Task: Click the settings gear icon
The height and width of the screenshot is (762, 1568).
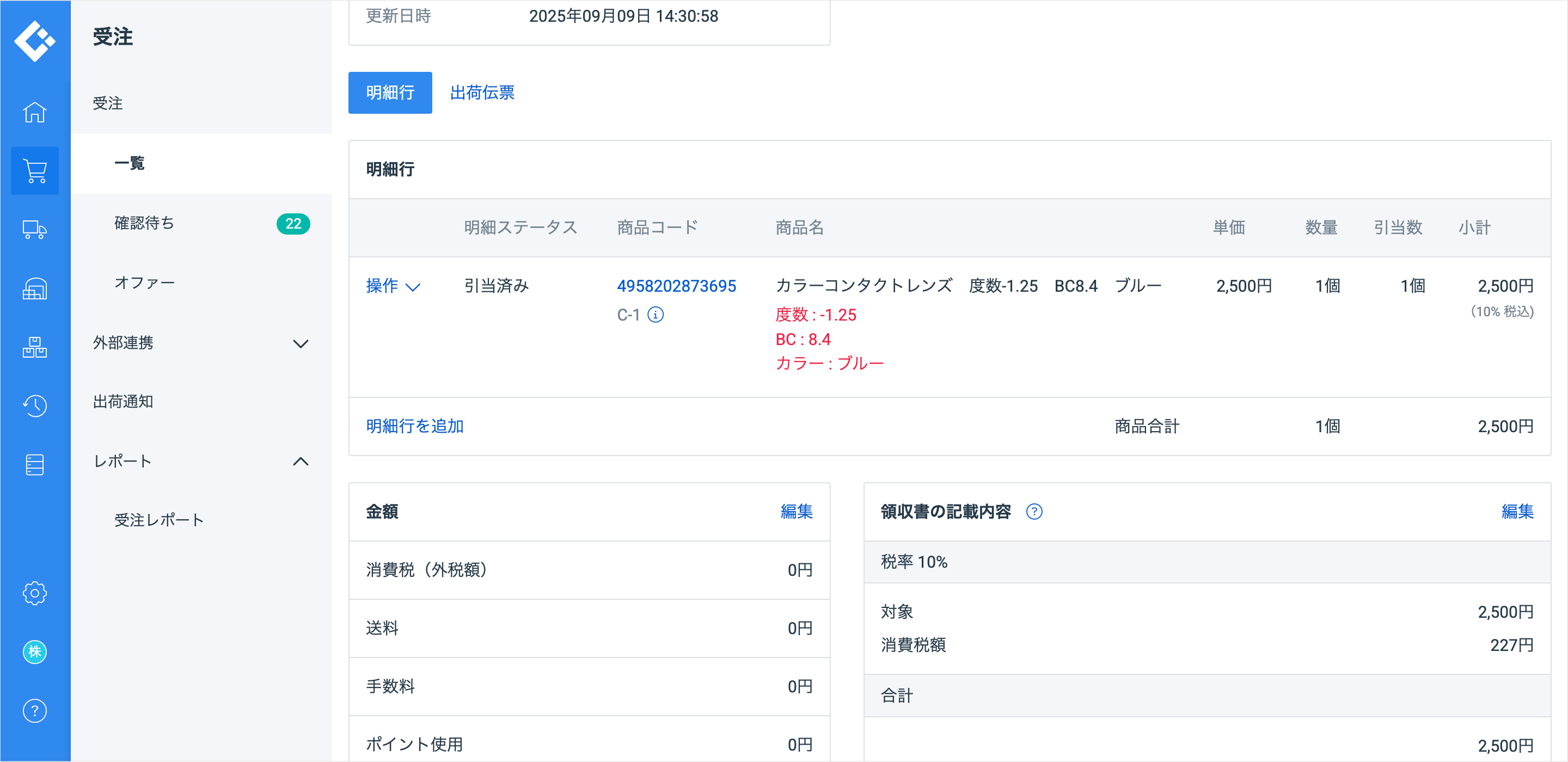Action: coord(35,593)
